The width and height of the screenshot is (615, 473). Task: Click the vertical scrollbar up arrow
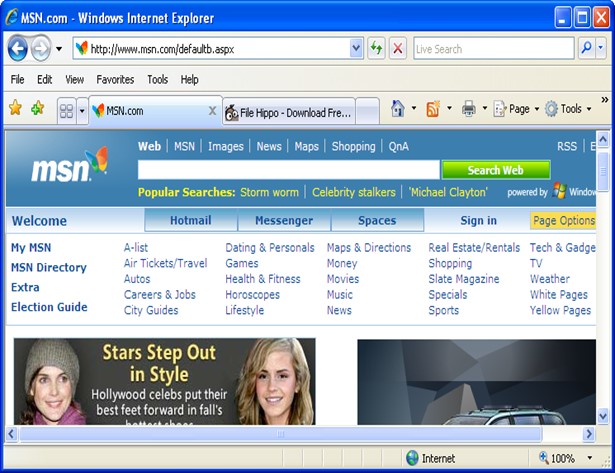(603, 138)
